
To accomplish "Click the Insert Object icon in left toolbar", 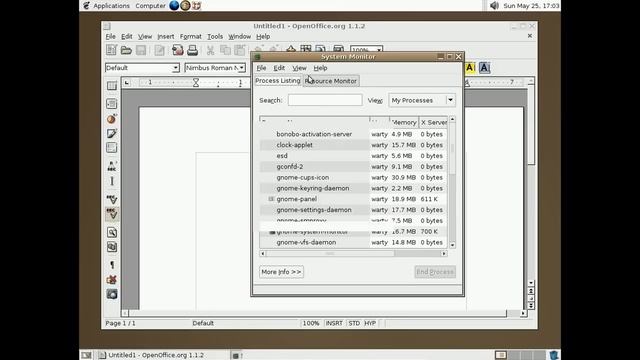I will [111, 119].
